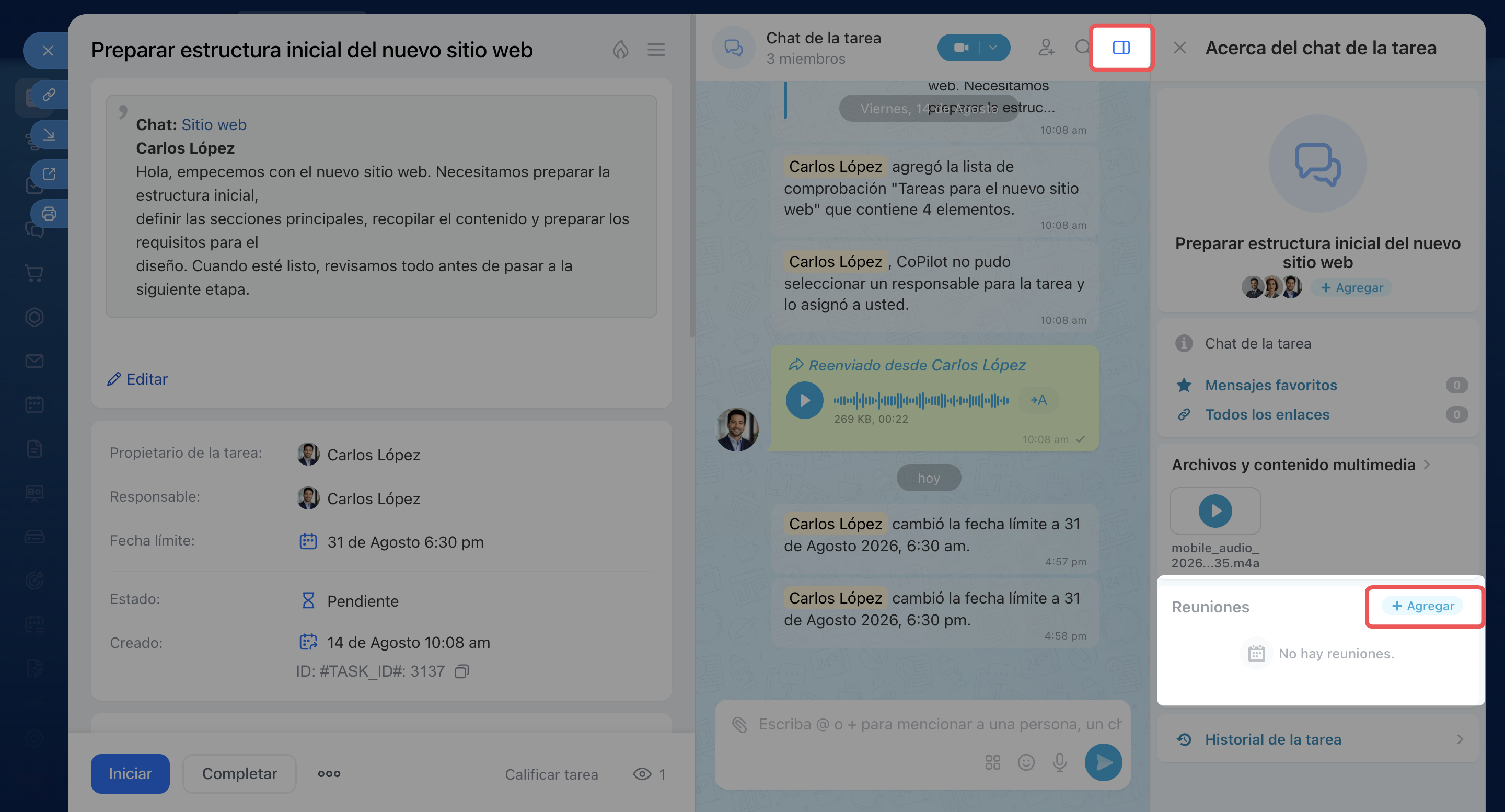Screen dimensions: 1505x812
Task: Send the chat message
Action: point(1104,762)
